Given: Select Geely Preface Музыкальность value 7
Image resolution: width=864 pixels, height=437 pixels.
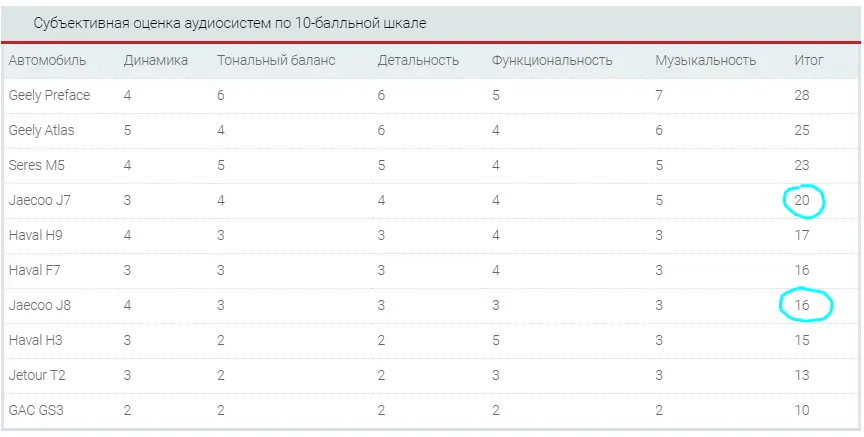Looking at the screenshot, I should 659,95.
